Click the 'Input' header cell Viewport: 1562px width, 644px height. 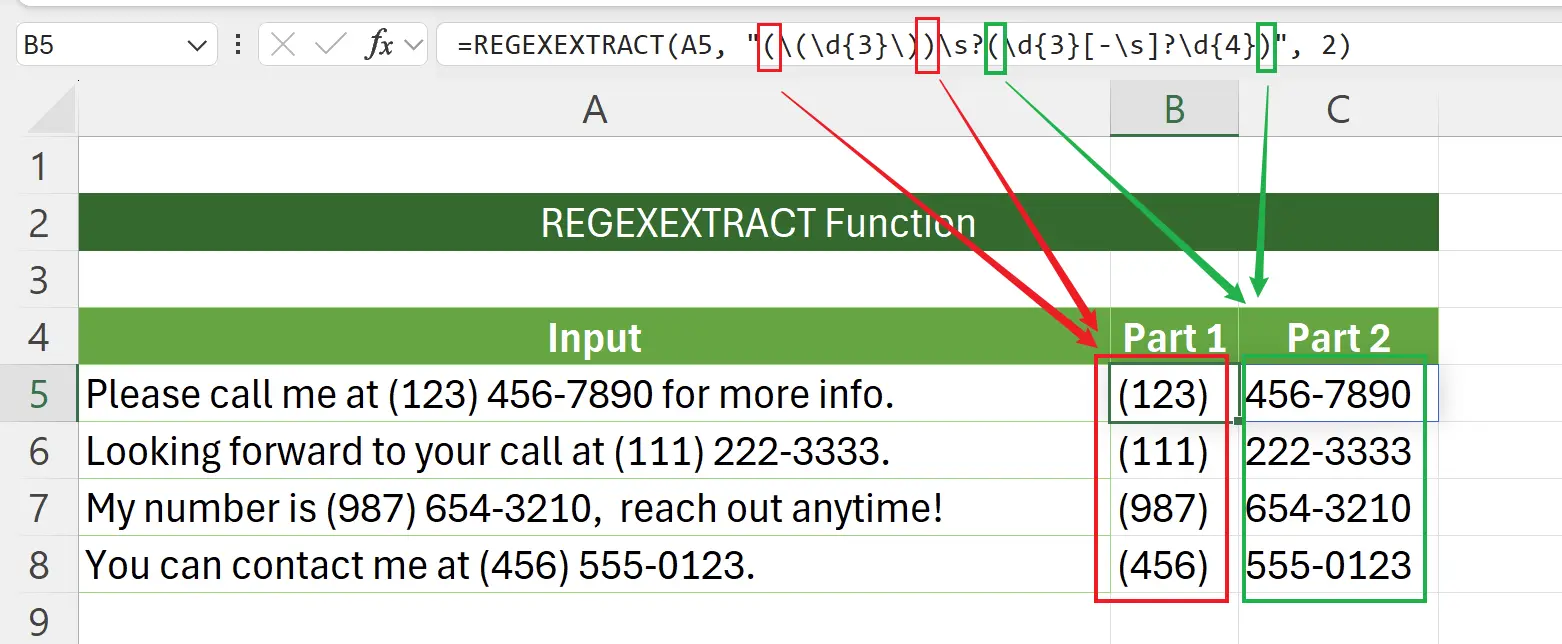click(x=594, y=338)
